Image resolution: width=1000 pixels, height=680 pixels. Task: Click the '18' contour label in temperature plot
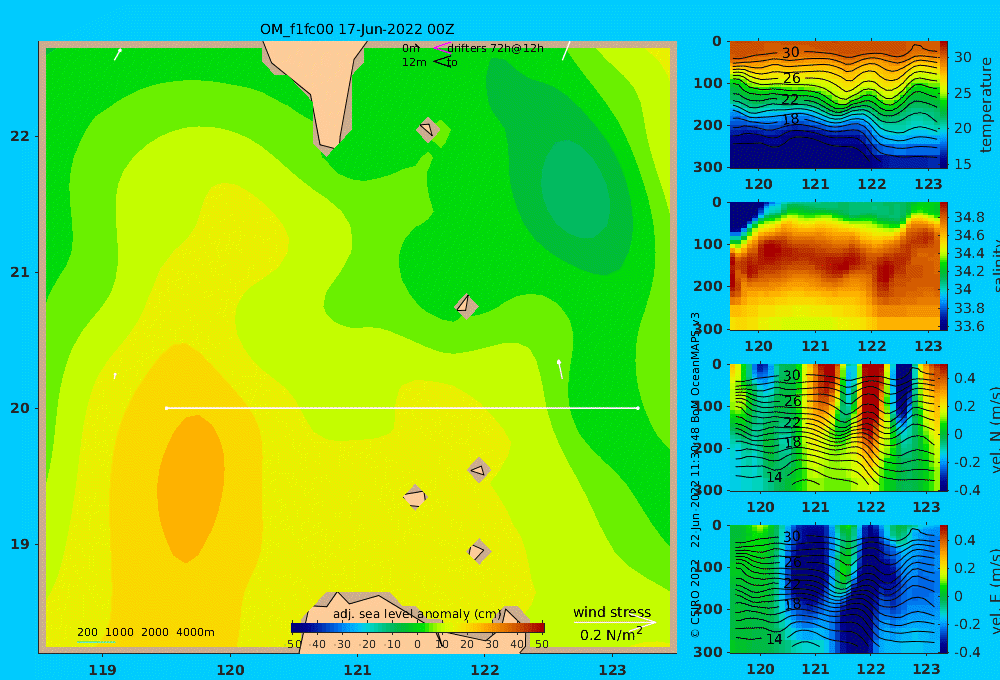click(x=790, y=119)
